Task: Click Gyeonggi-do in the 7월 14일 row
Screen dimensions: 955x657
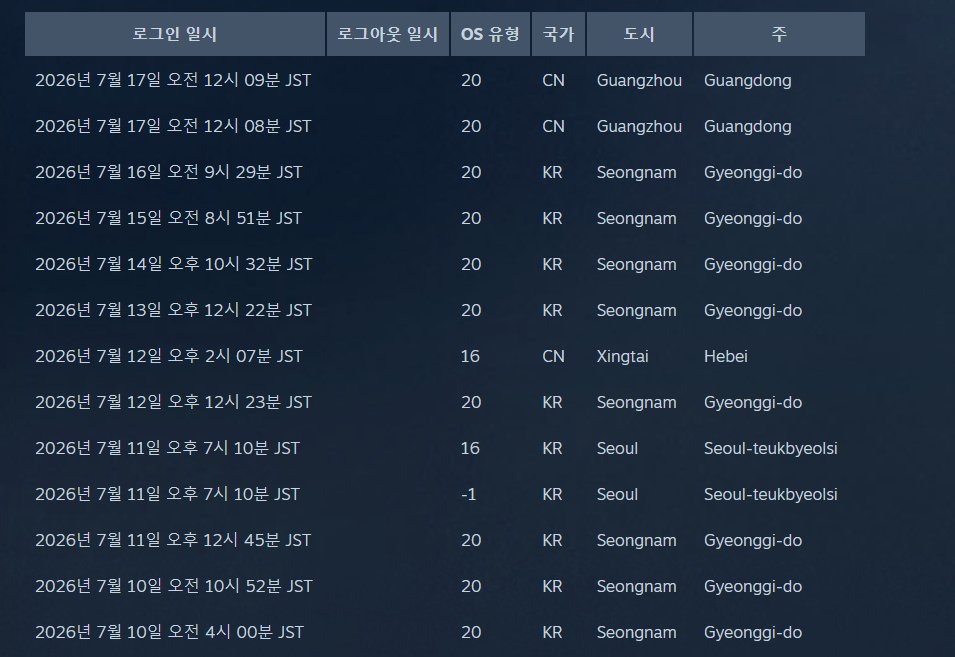Action: pos(753,265)
